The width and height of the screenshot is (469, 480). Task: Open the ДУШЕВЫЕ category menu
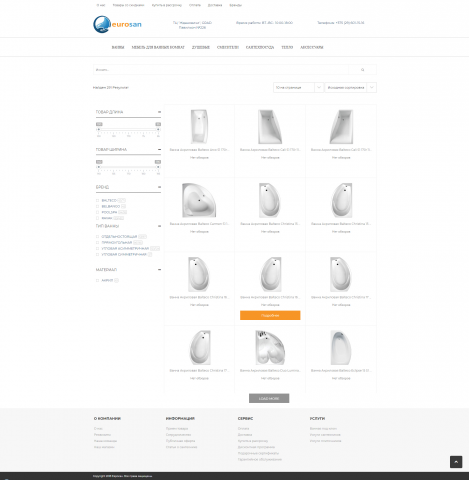201,47
